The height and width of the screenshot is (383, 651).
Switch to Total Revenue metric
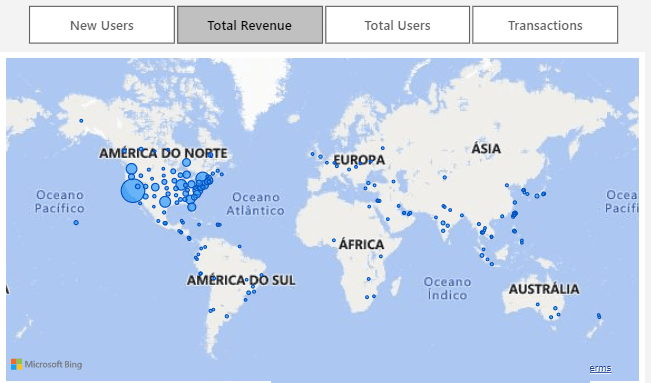[250, 25]
